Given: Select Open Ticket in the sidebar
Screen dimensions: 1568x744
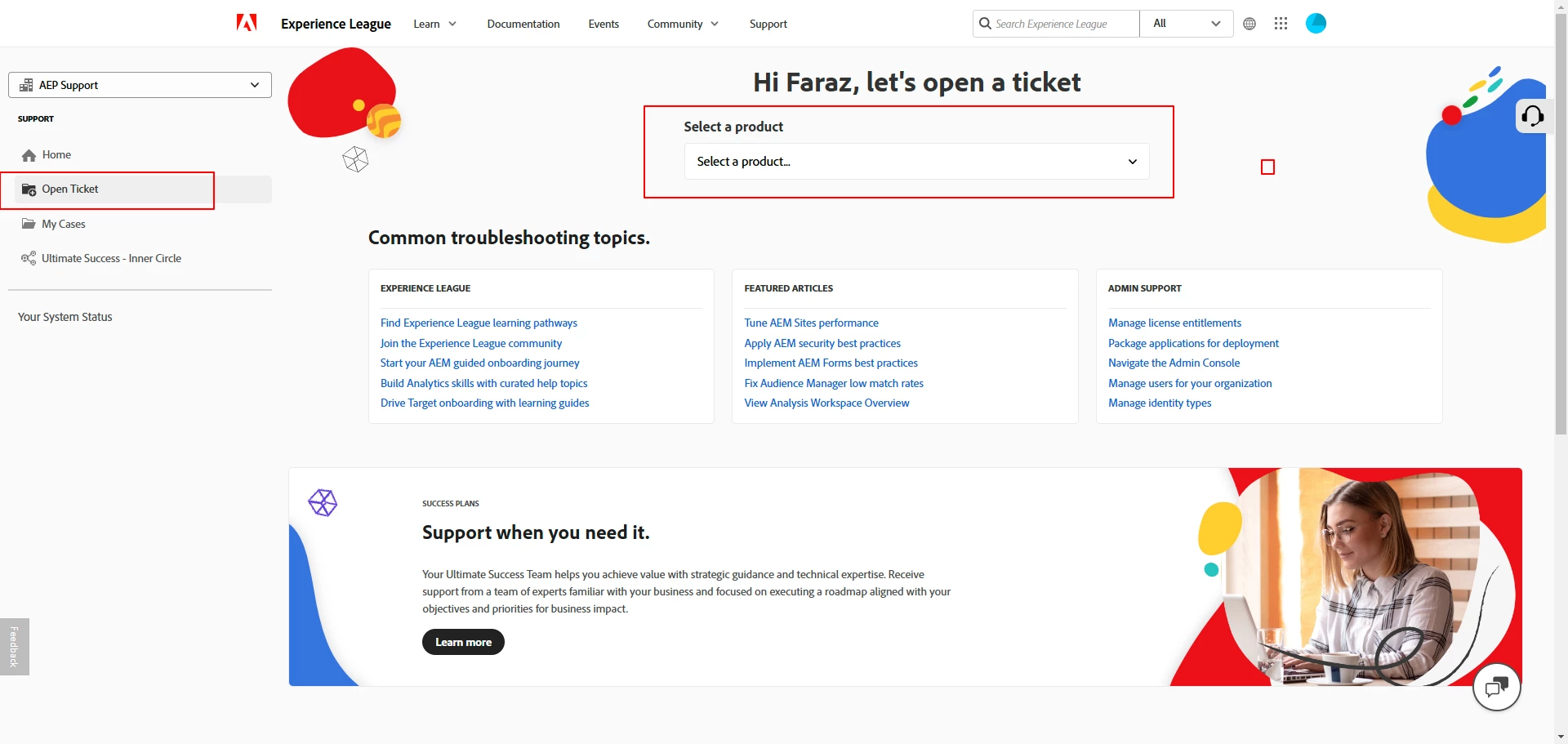Looking at the screenshot, I should pos(70,189).
